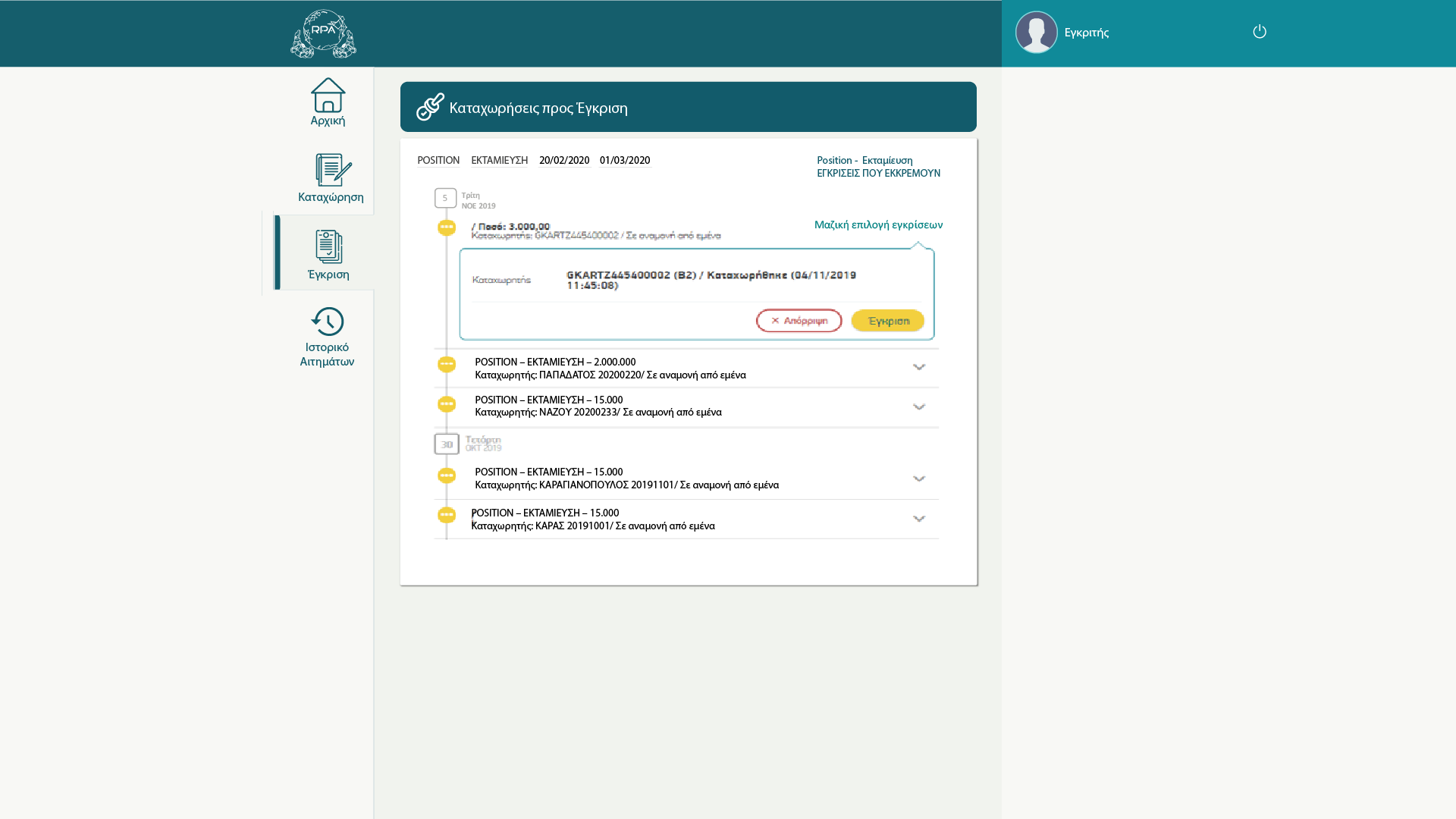The width and height of the screenshot is (1456, 819).
Task: Click the day 30 timeline marker
Action: [447, 444]
